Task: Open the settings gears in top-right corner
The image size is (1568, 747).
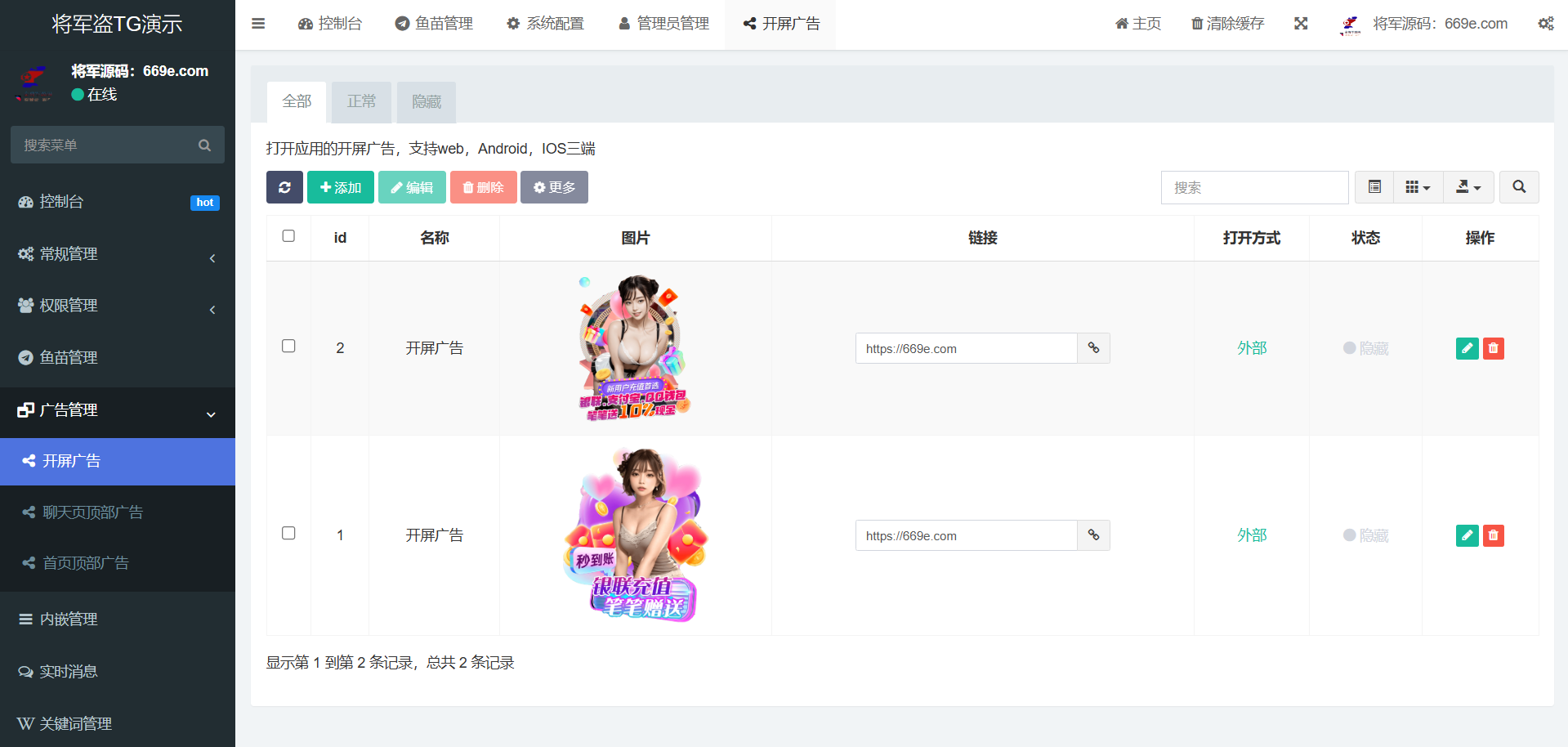Action: [x=1545, y=24]
